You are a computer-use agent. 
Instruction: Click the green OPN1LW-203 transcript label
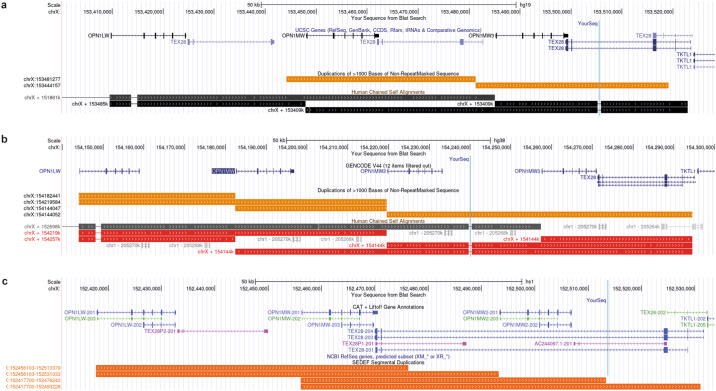point(80,318)
